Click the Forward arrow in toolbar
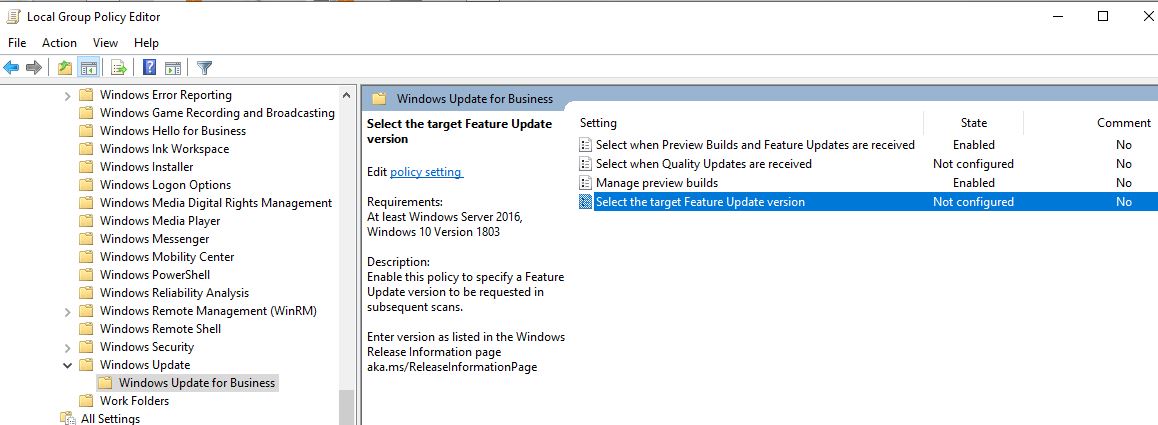This screenshot has height=425, width=1158. point(34,68)
